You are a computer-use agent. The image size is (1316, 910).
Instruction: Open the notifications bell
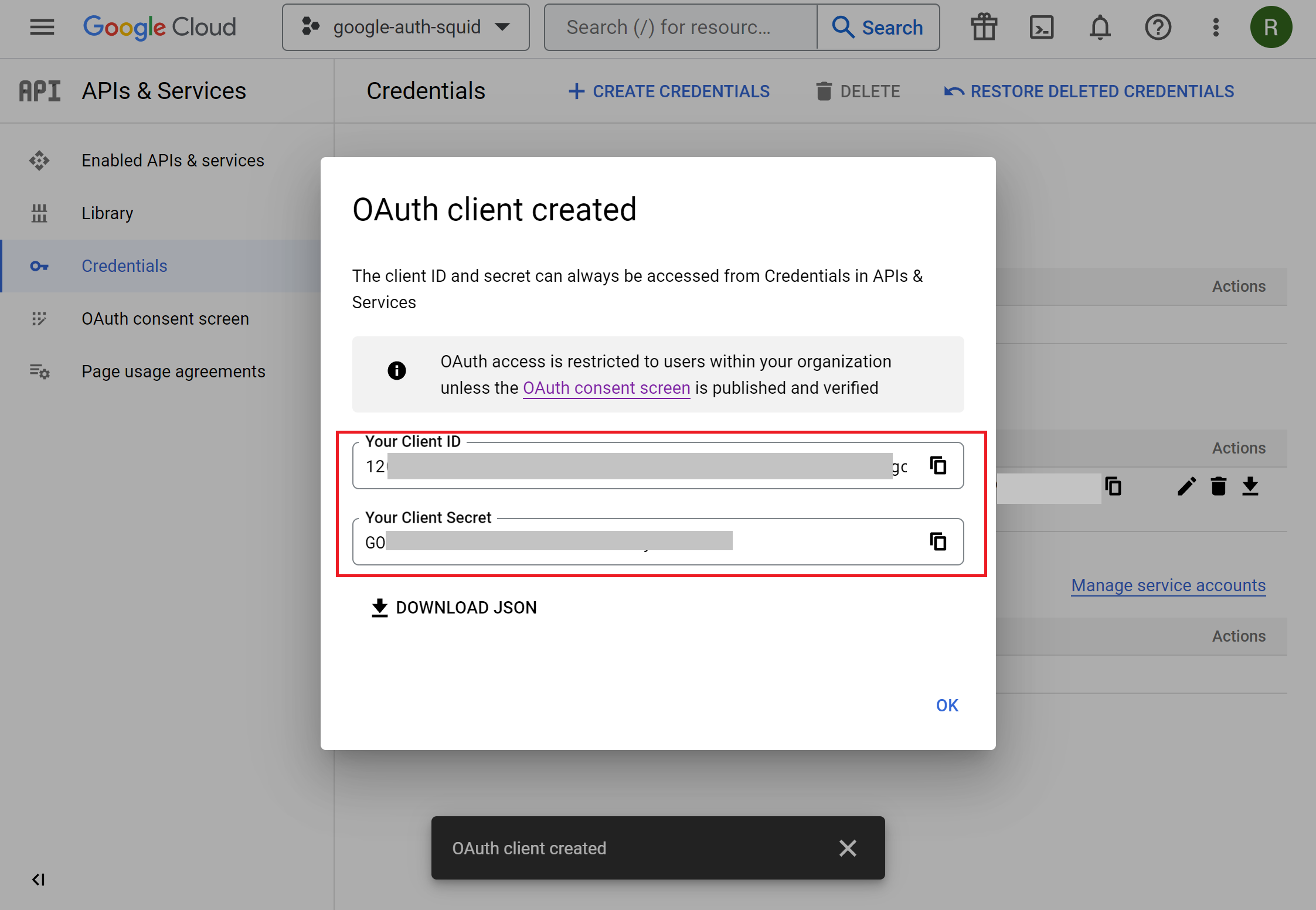tap(1100, 28)
